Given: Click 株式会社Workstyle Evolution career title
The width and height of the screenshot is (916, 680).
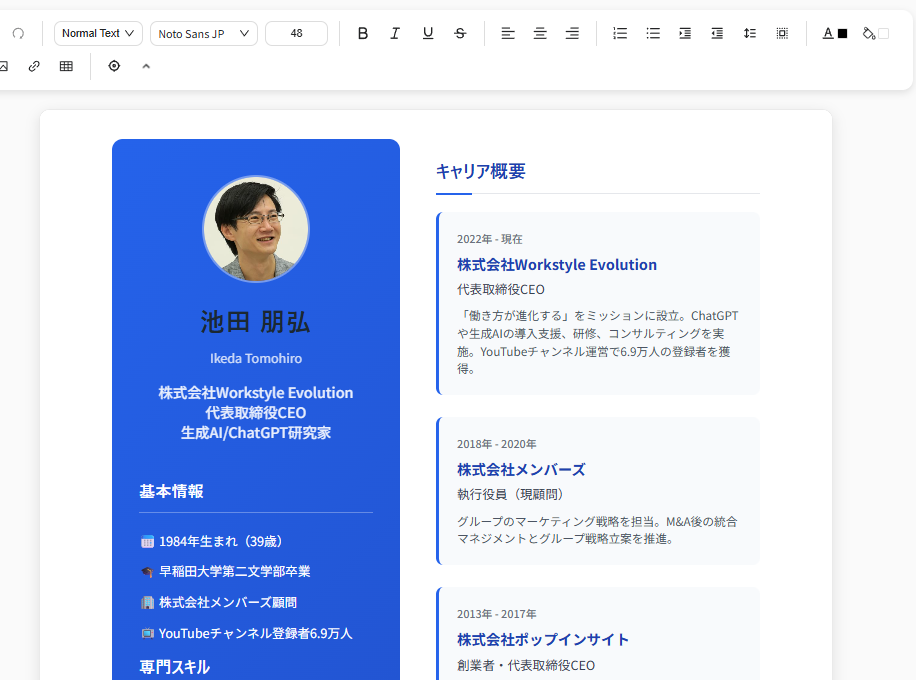Looking at the screenshot, I should (557, 265).
